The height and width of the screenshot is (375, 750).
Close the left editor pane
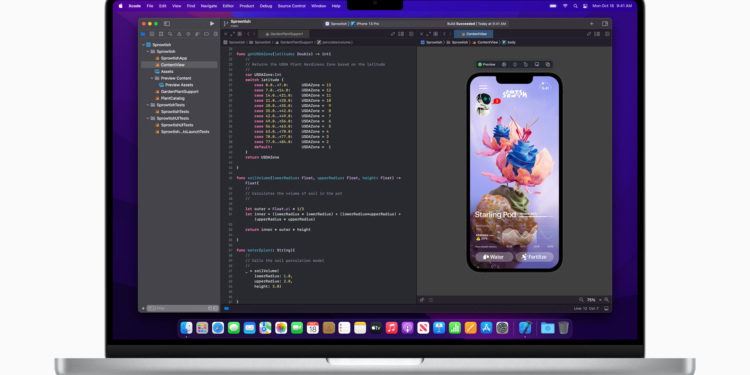tap(226, 34)
